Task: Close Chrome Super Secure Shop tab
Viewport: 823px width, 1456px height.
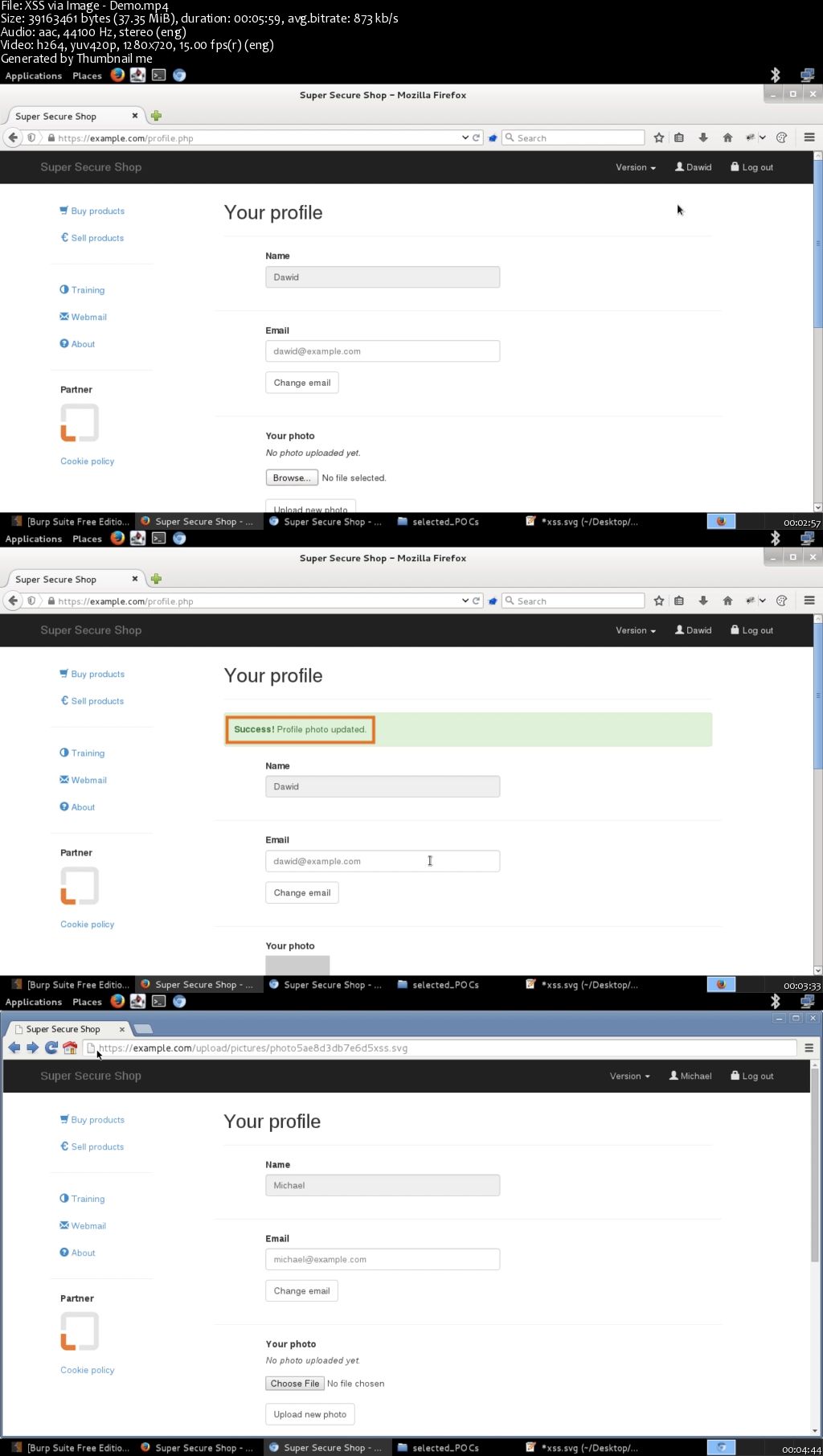Action: coord(122,1029)
